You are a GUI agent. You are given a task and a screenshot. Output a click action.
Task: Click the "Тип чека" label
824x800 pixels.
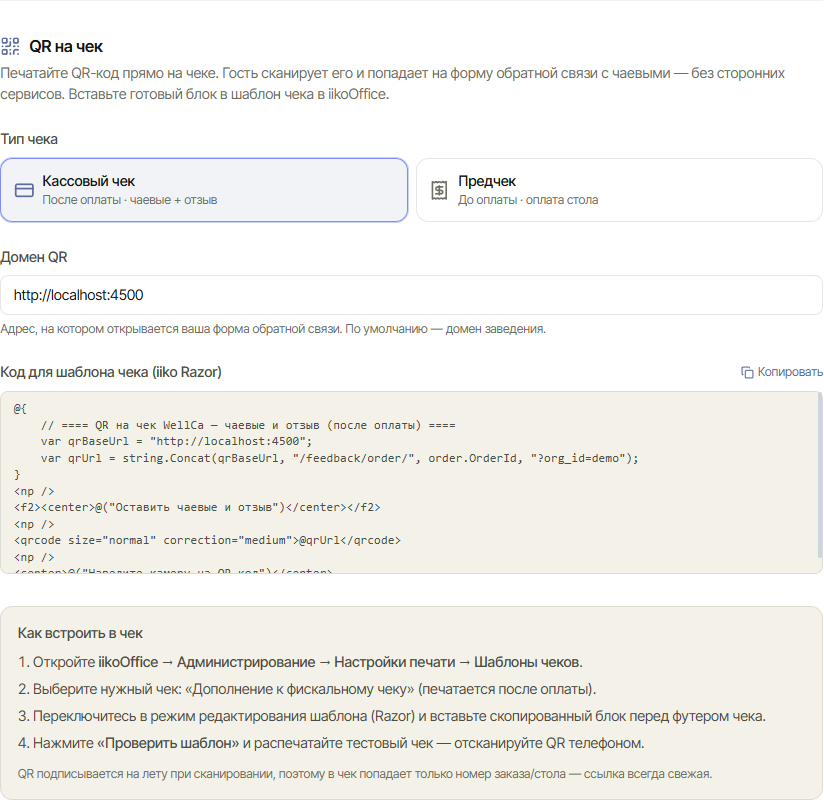pos(29,139)
